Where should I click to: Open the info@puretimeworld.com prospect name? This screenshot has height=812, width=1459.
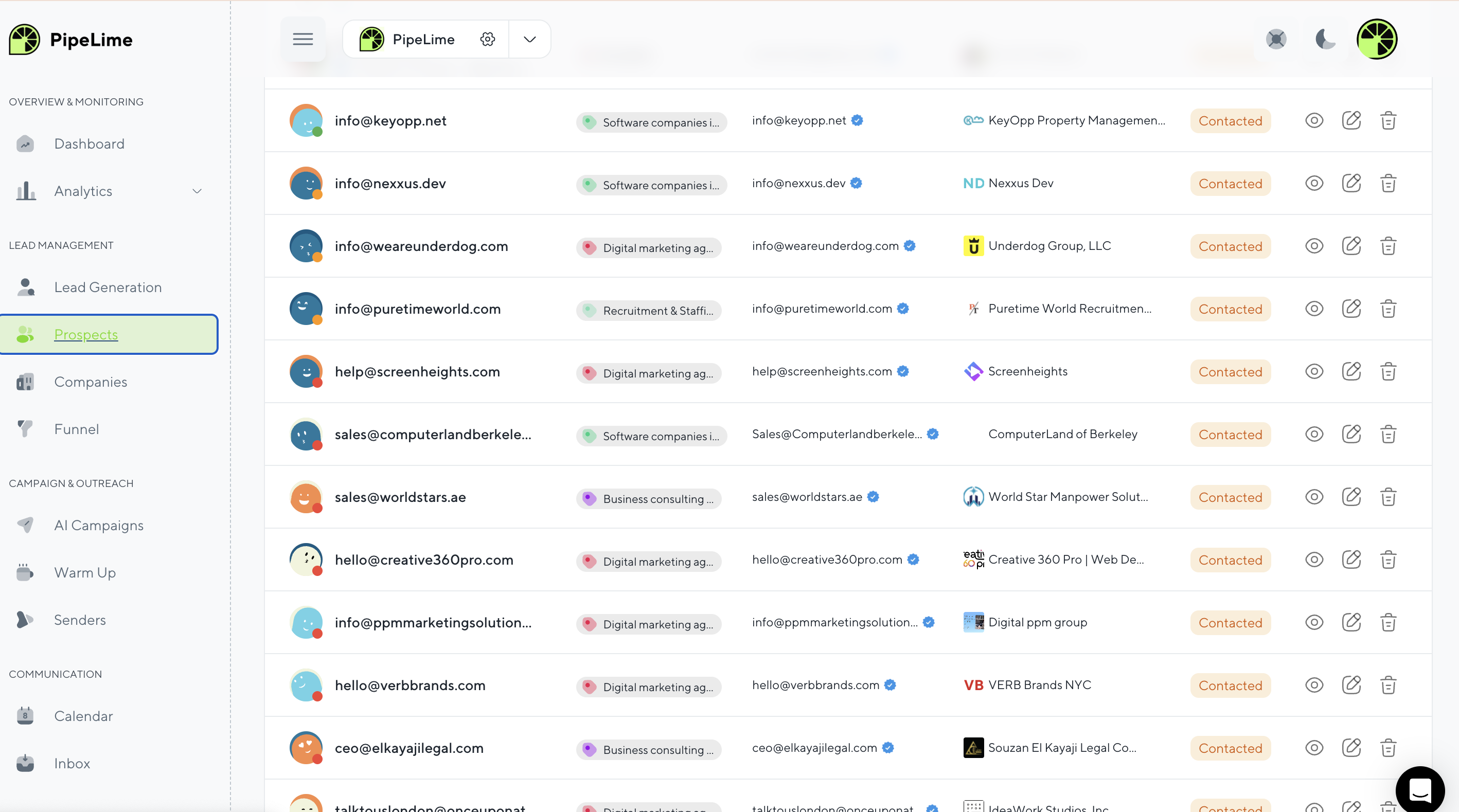coord(417,309)
